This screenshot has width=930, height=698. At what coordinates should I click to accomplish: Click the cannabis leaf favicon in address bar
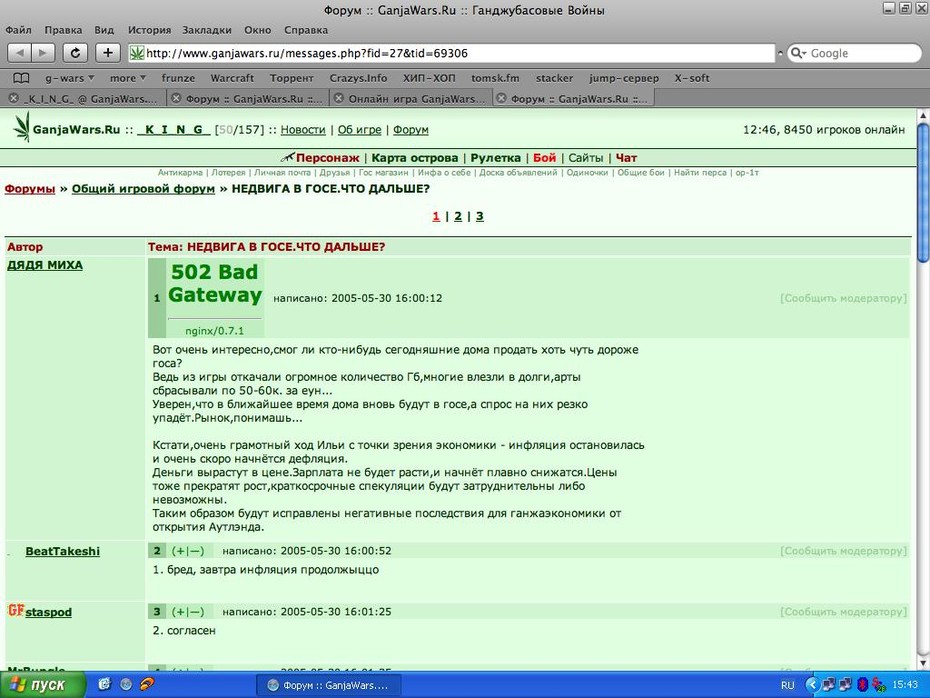pos(137,53)
